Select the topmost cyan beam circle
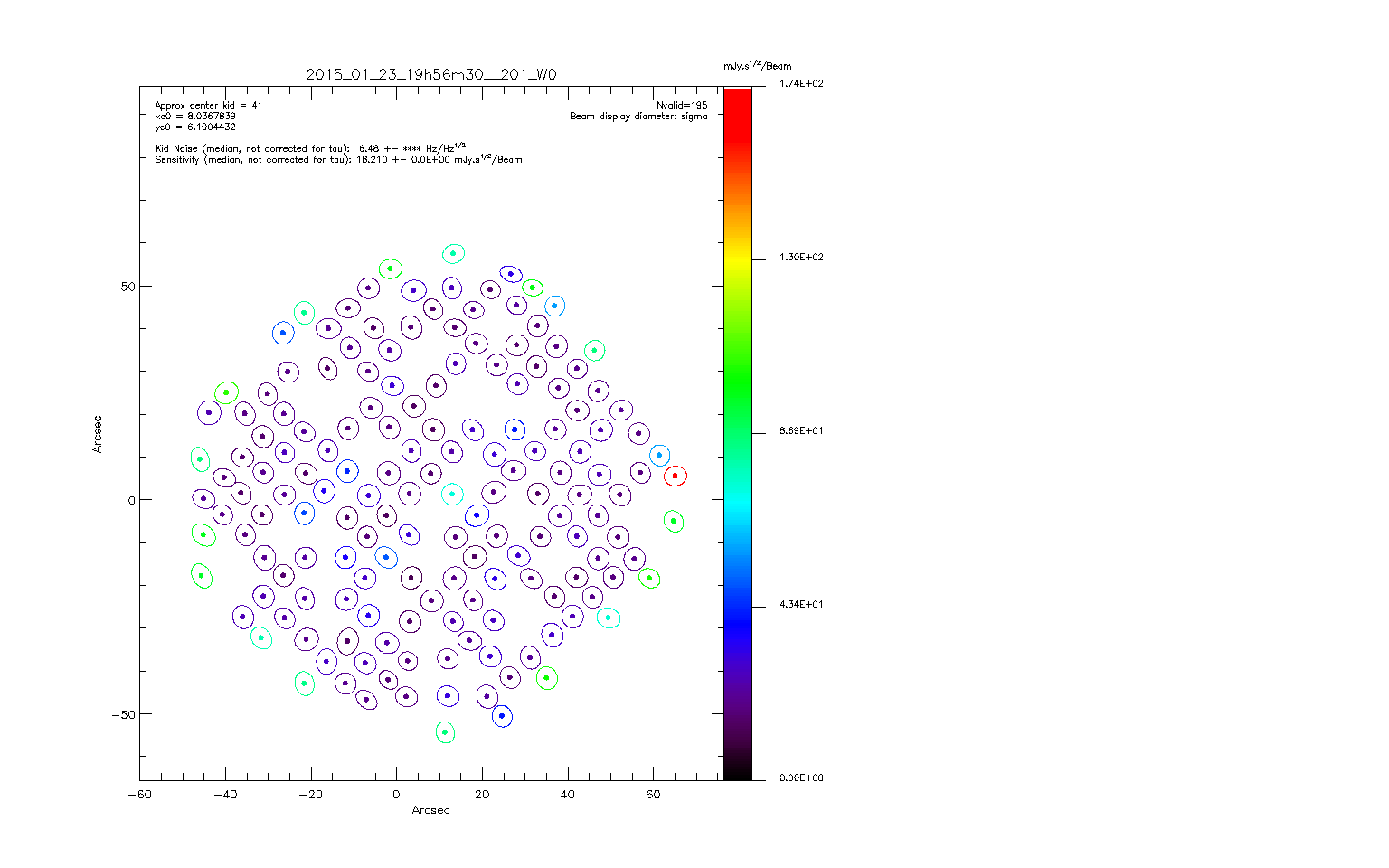 coord(453,254)
